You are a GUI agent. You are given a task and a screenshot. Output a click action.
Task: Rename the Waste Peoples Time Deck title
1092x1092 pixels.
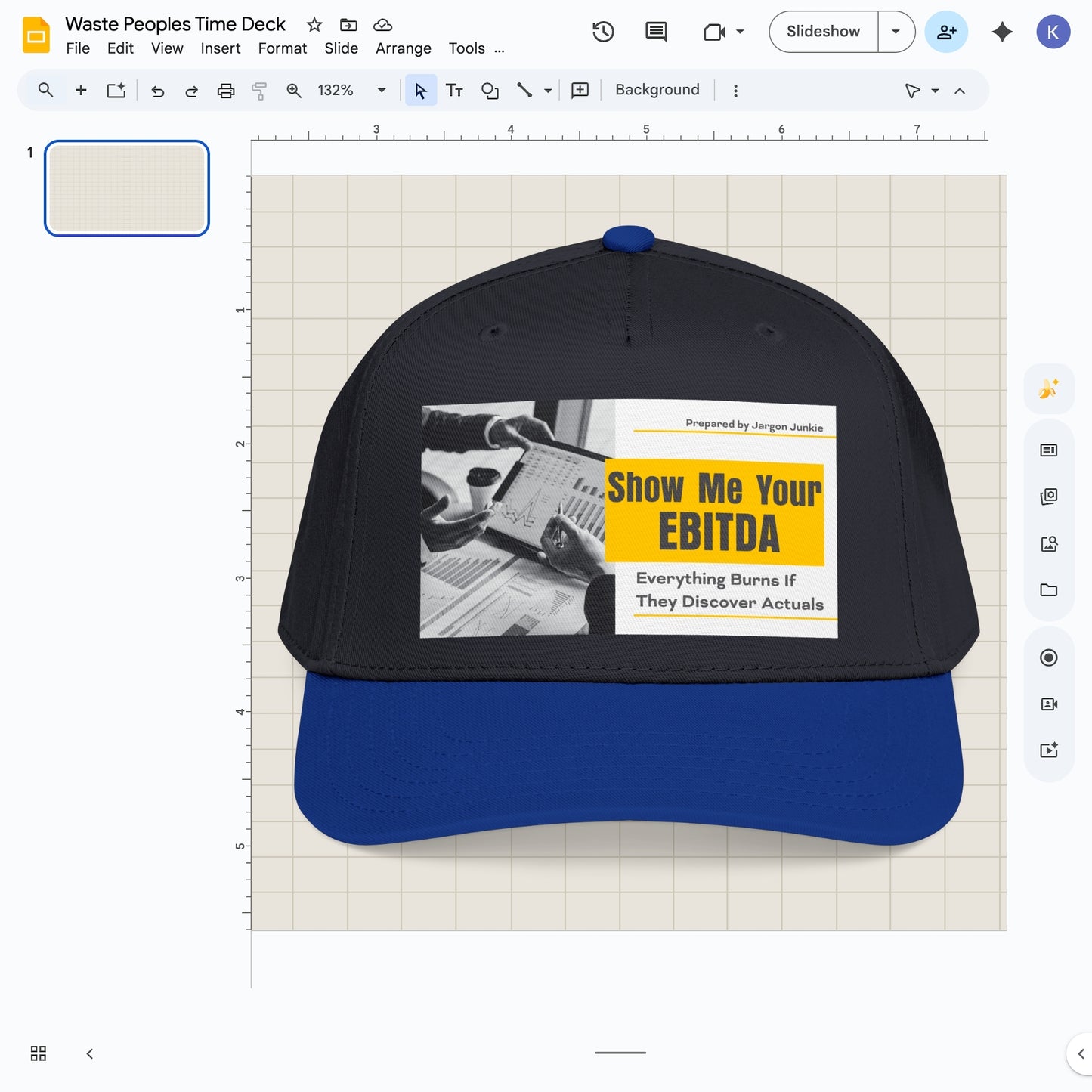pos(175,24)
